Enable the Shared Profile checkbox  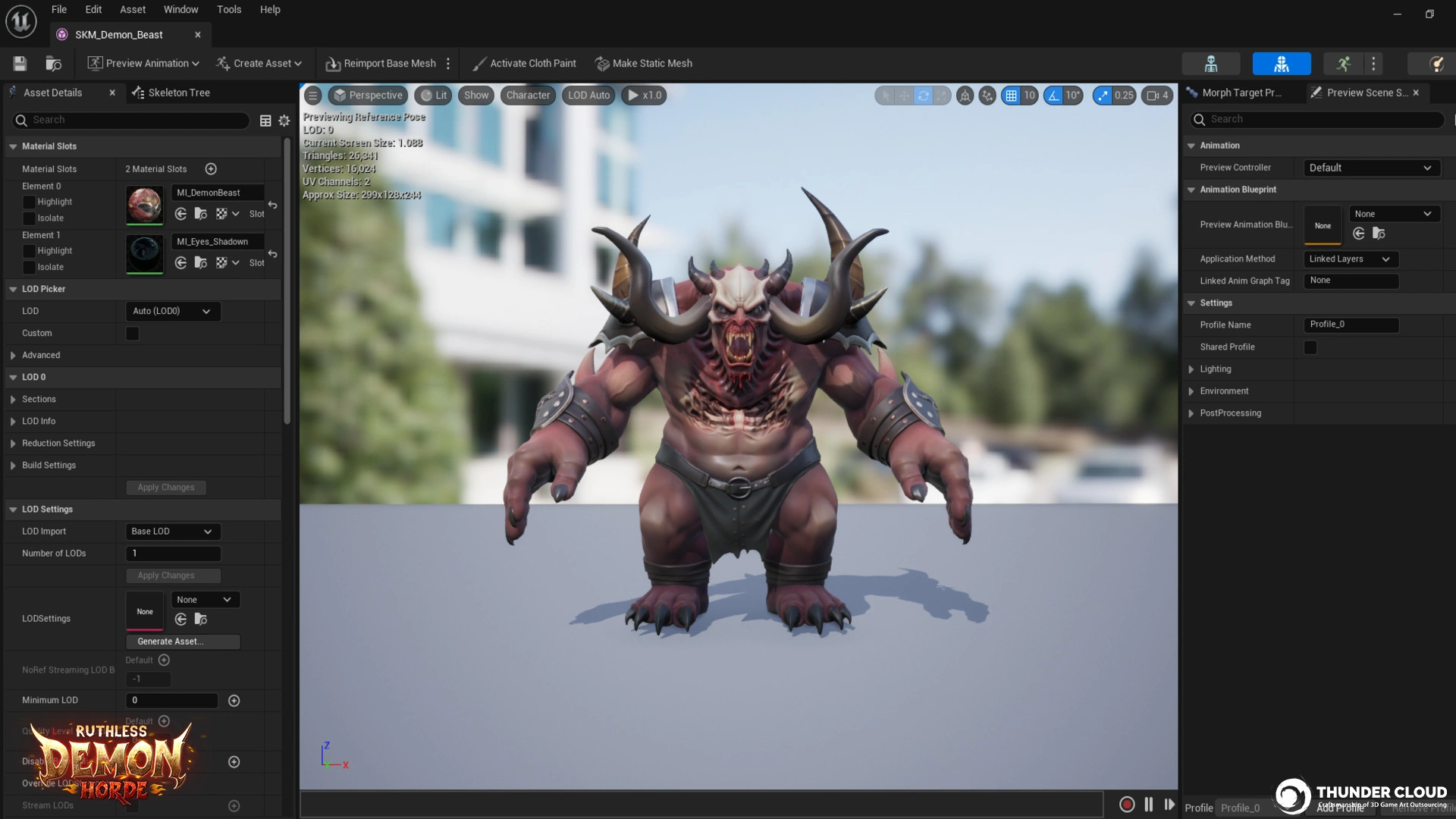1310,347
